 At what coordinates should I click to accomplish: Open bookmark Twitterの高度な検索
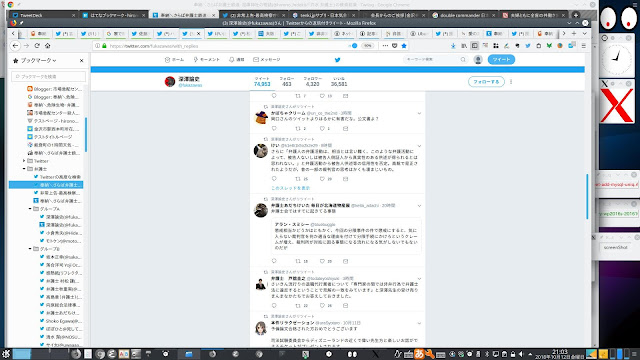point(57,177)
